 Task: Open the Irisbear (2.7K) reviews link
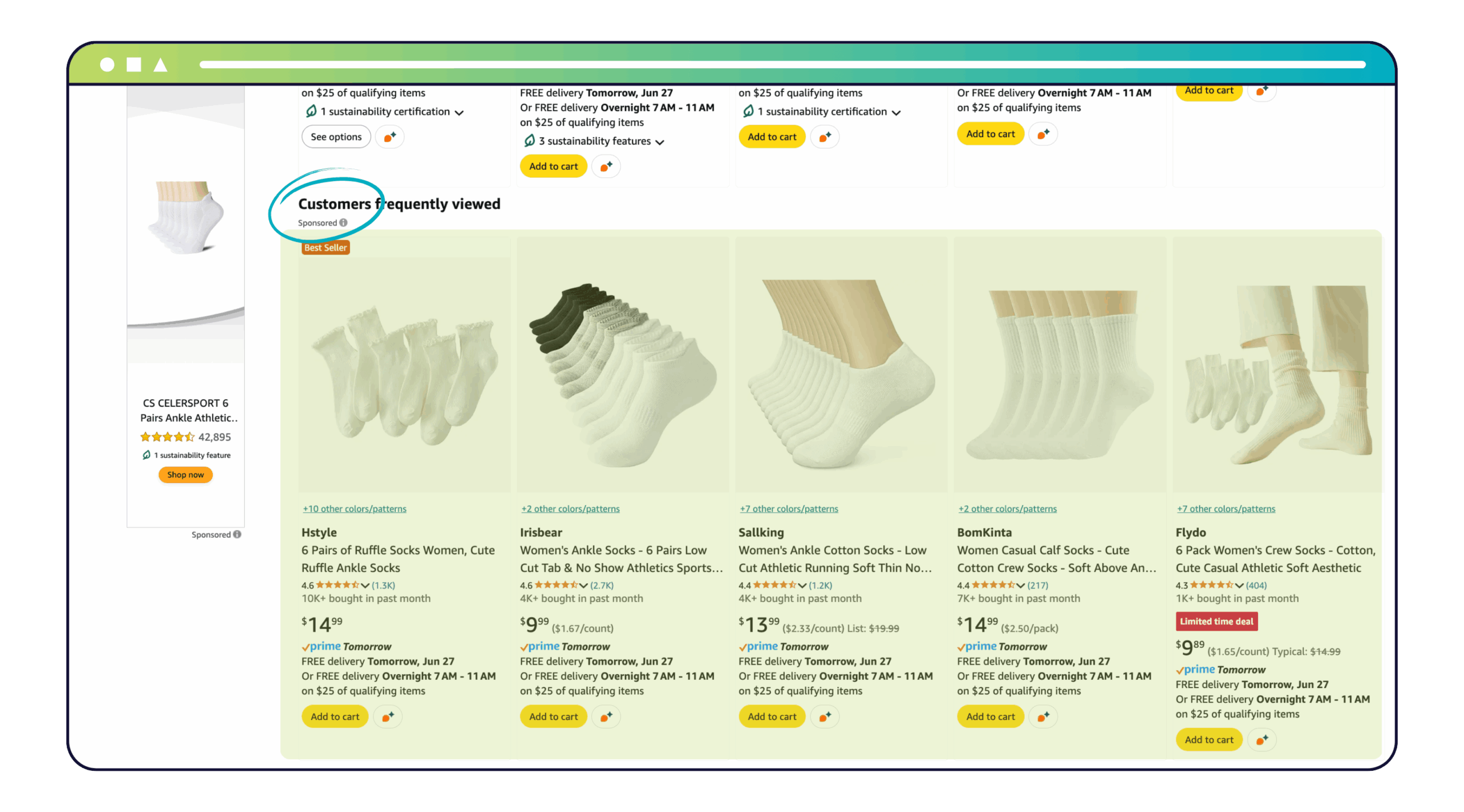(602, 586)
